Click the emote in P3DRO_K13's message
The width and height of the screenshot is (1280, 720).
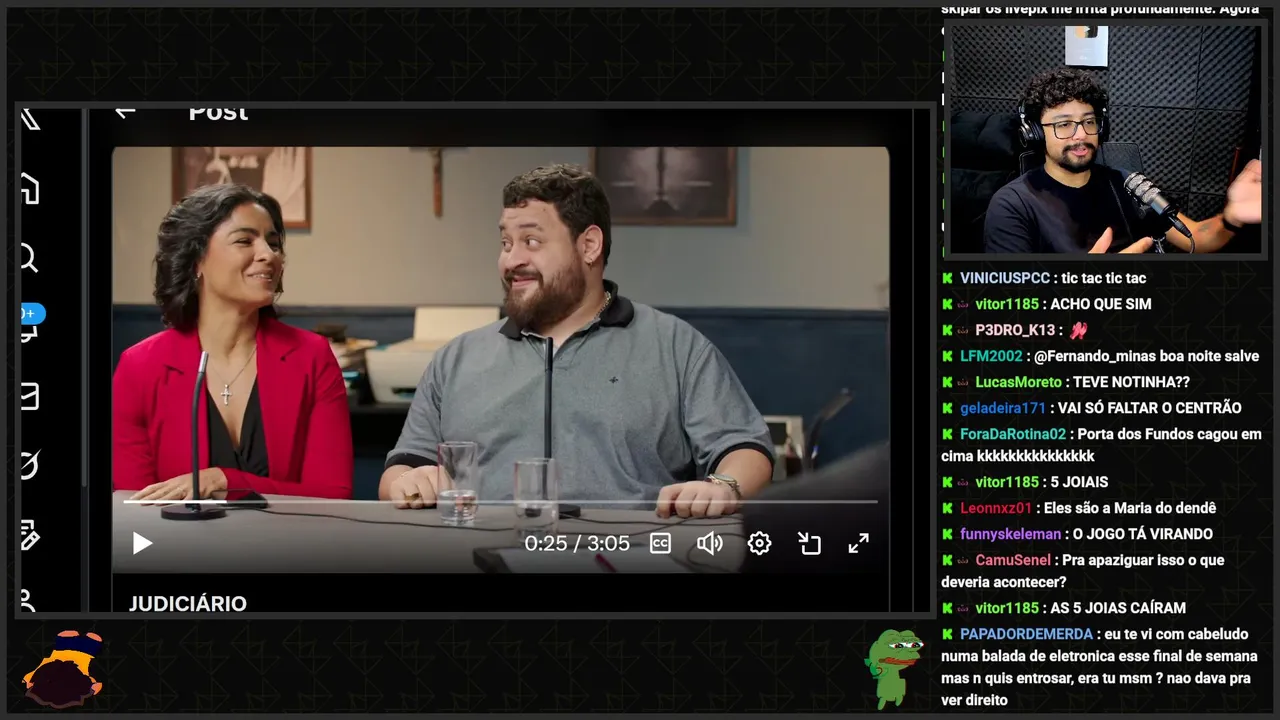click(x=1078, y=330)
